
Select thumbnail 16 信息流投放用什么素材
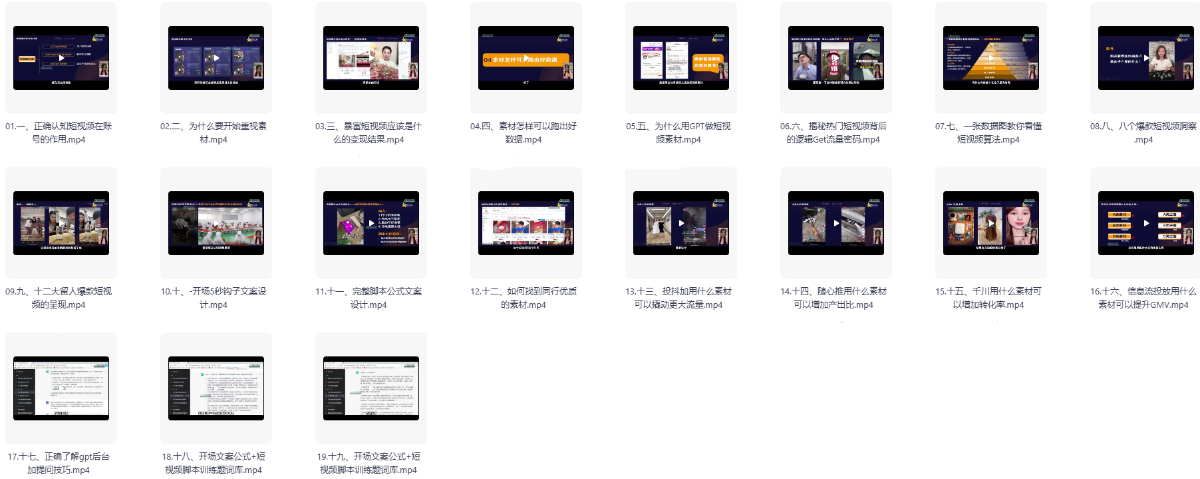1146,224
